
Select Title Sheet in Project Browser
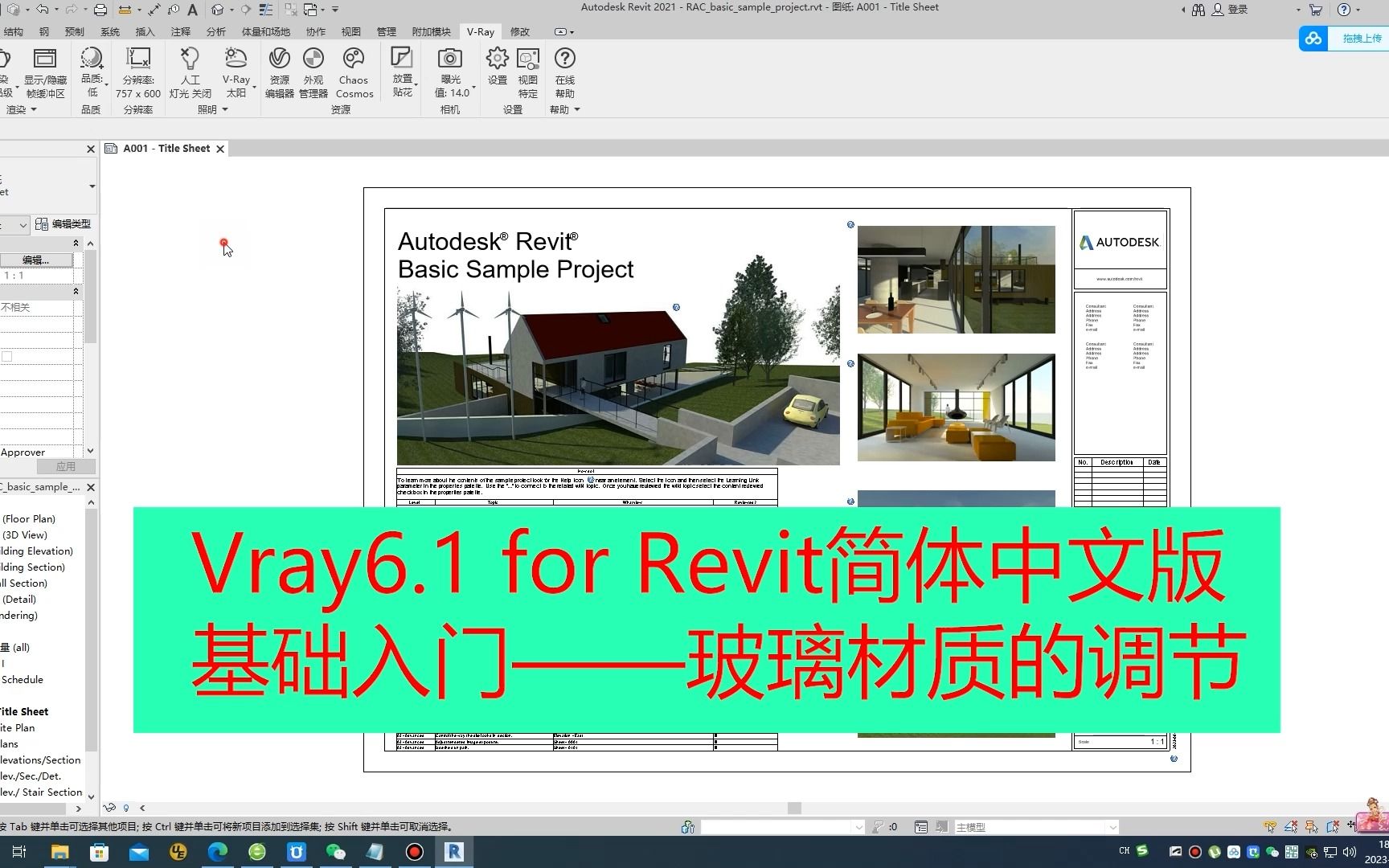[24, 711]
